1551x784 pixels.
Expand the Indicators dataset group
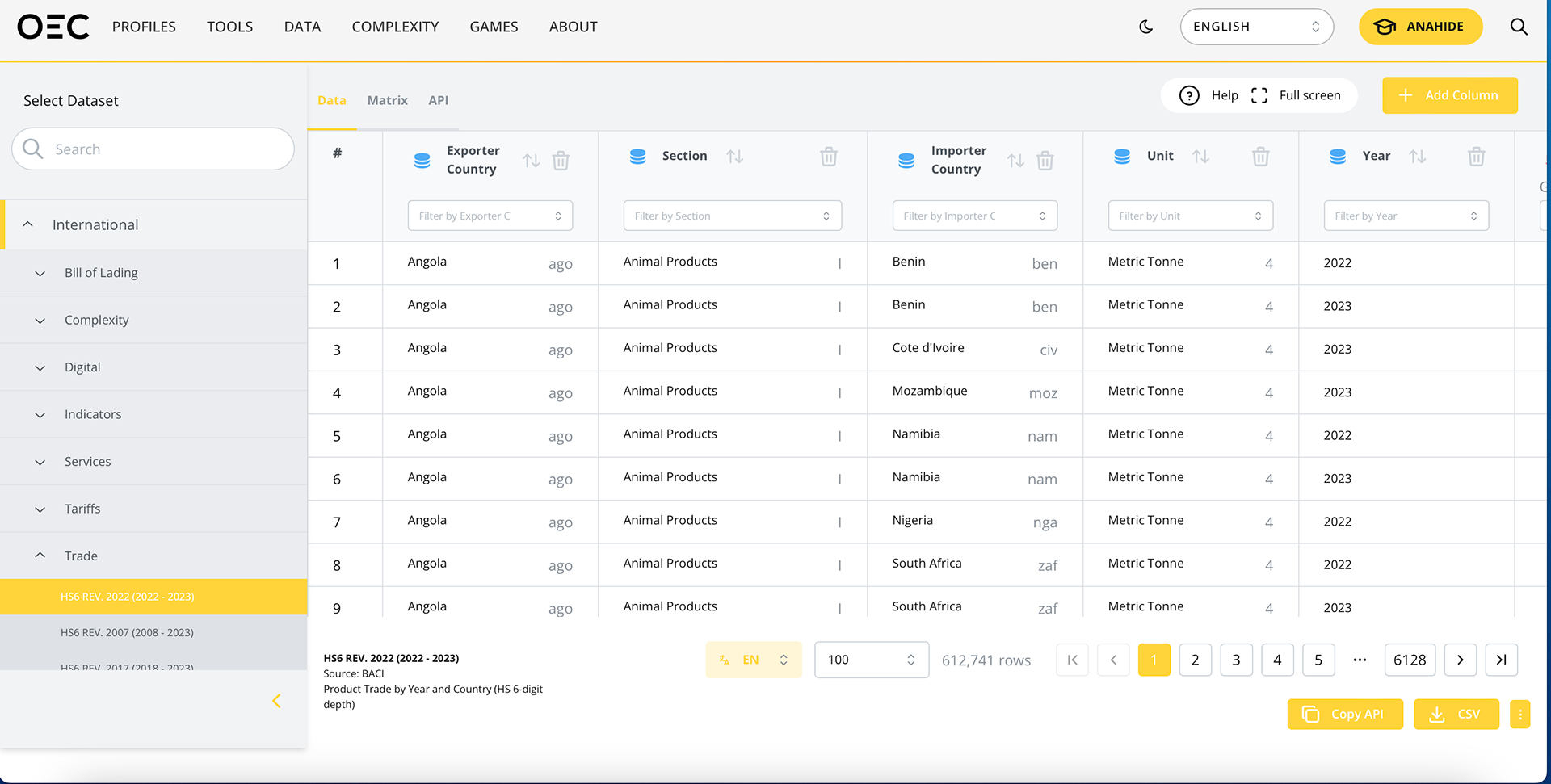point(153,414)
